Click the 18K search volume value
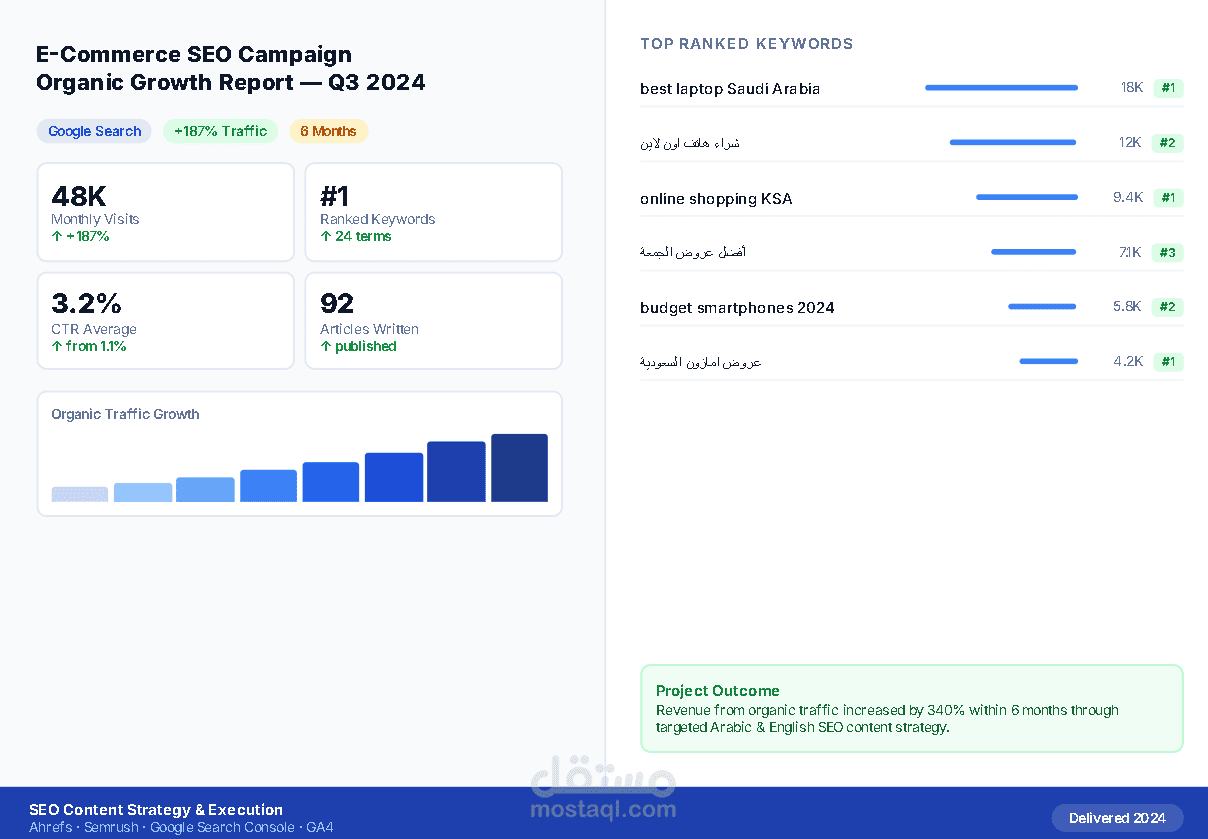 (x=1131, y=88)
